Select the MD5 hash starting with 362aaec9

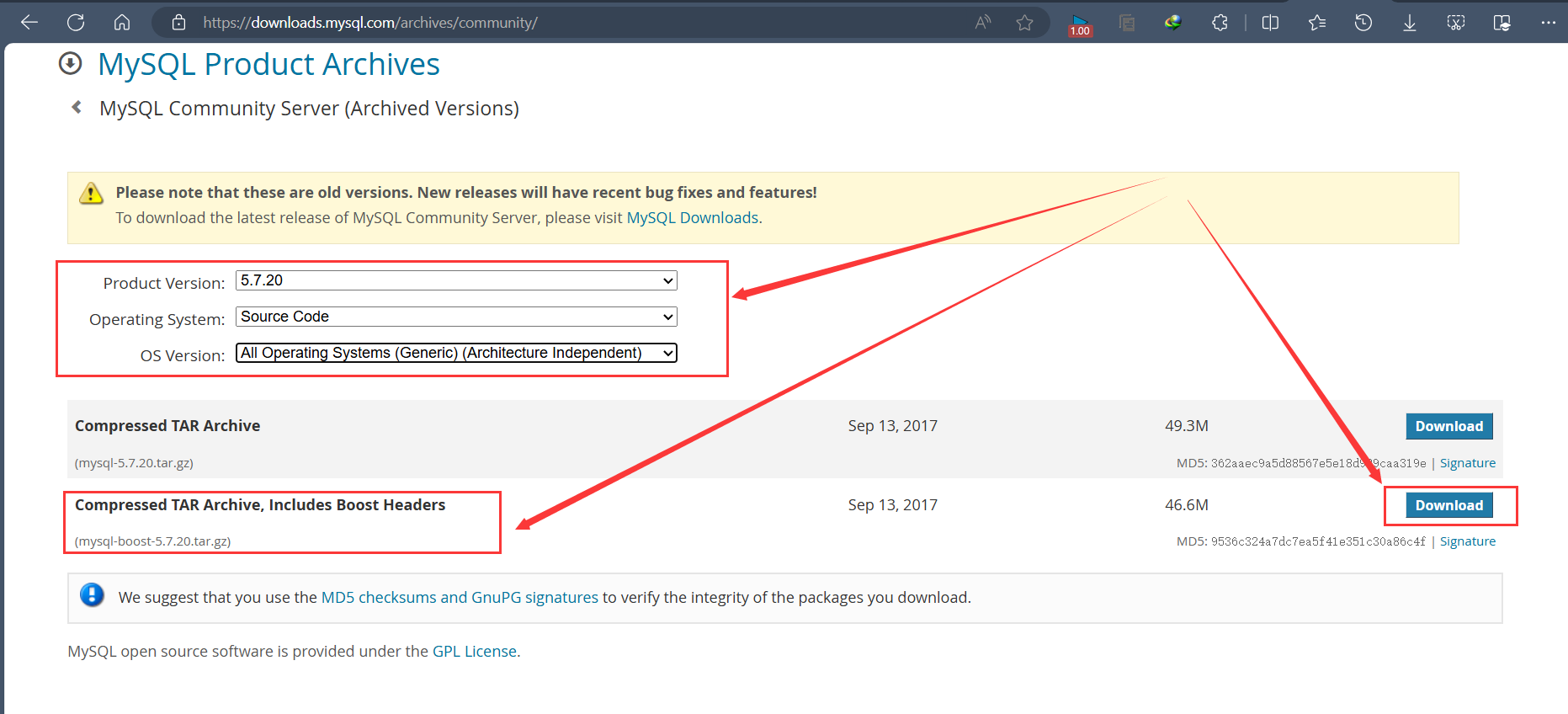coord(1318,463)
